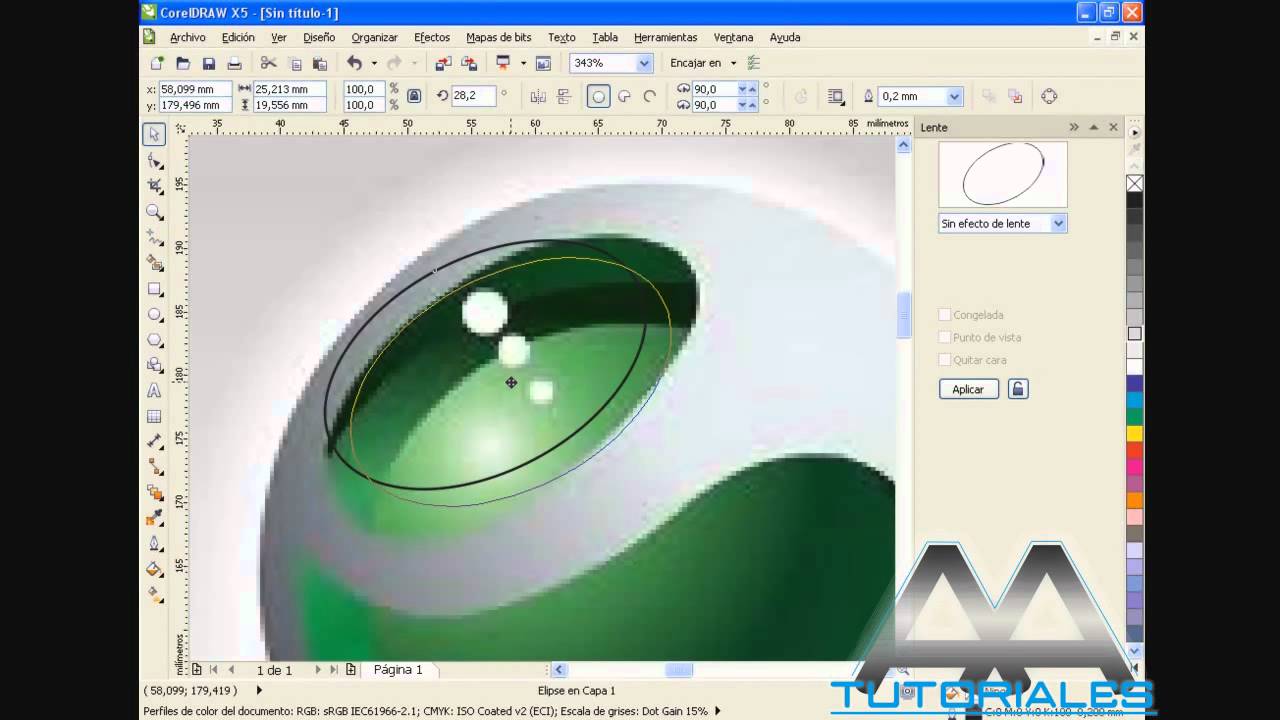This screenshot has width=1280, height=720.
Task: Roll up the Lente docker triangle
Action: click(1094, 127)
